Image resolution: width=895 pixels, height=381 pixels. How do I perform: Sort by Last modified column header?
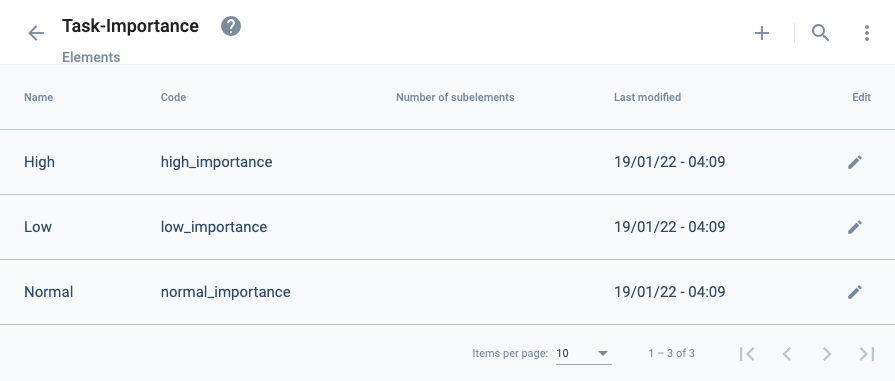coord(647,97)
